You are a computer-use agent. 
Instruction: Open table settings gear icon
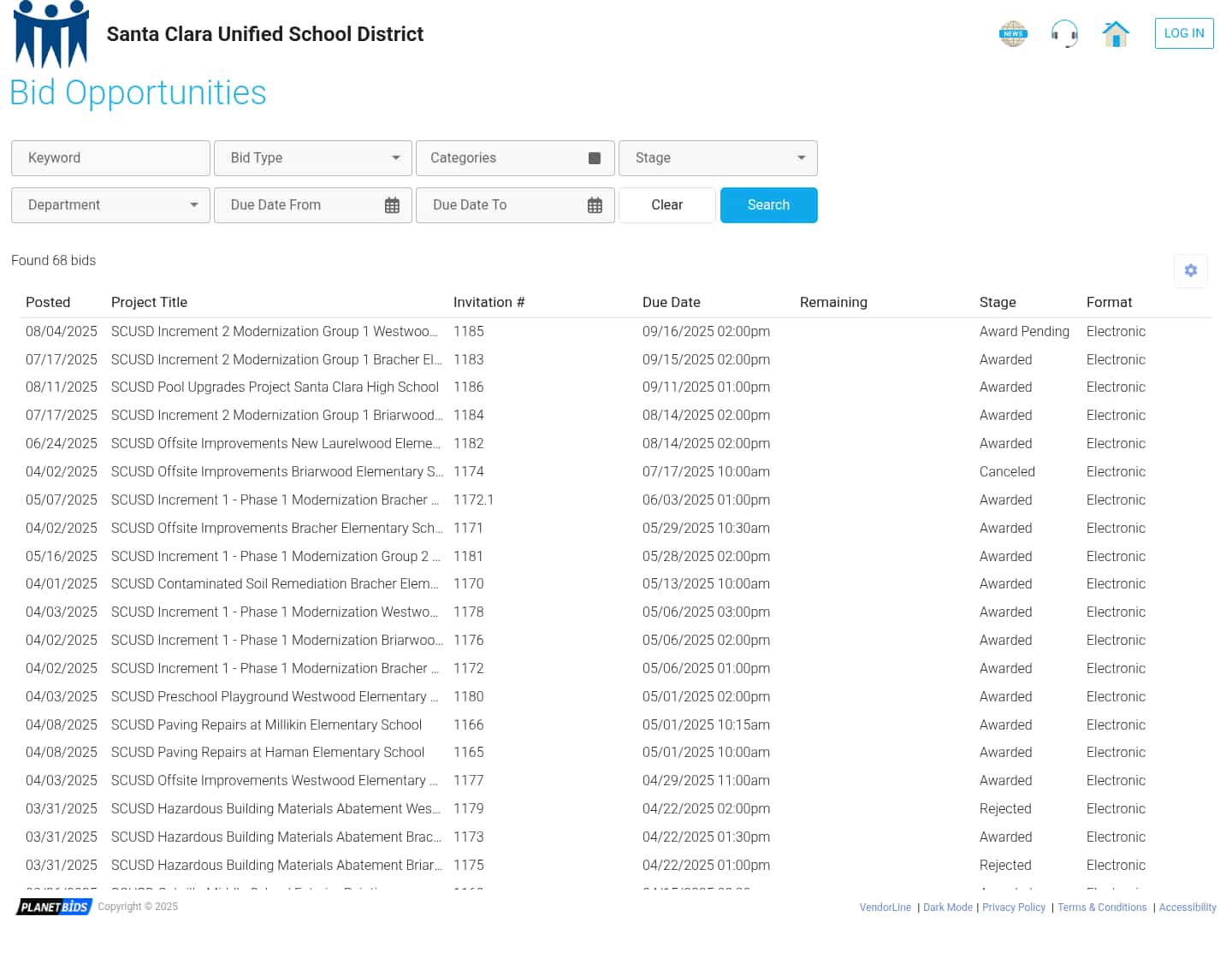[x=1190, y=271]
